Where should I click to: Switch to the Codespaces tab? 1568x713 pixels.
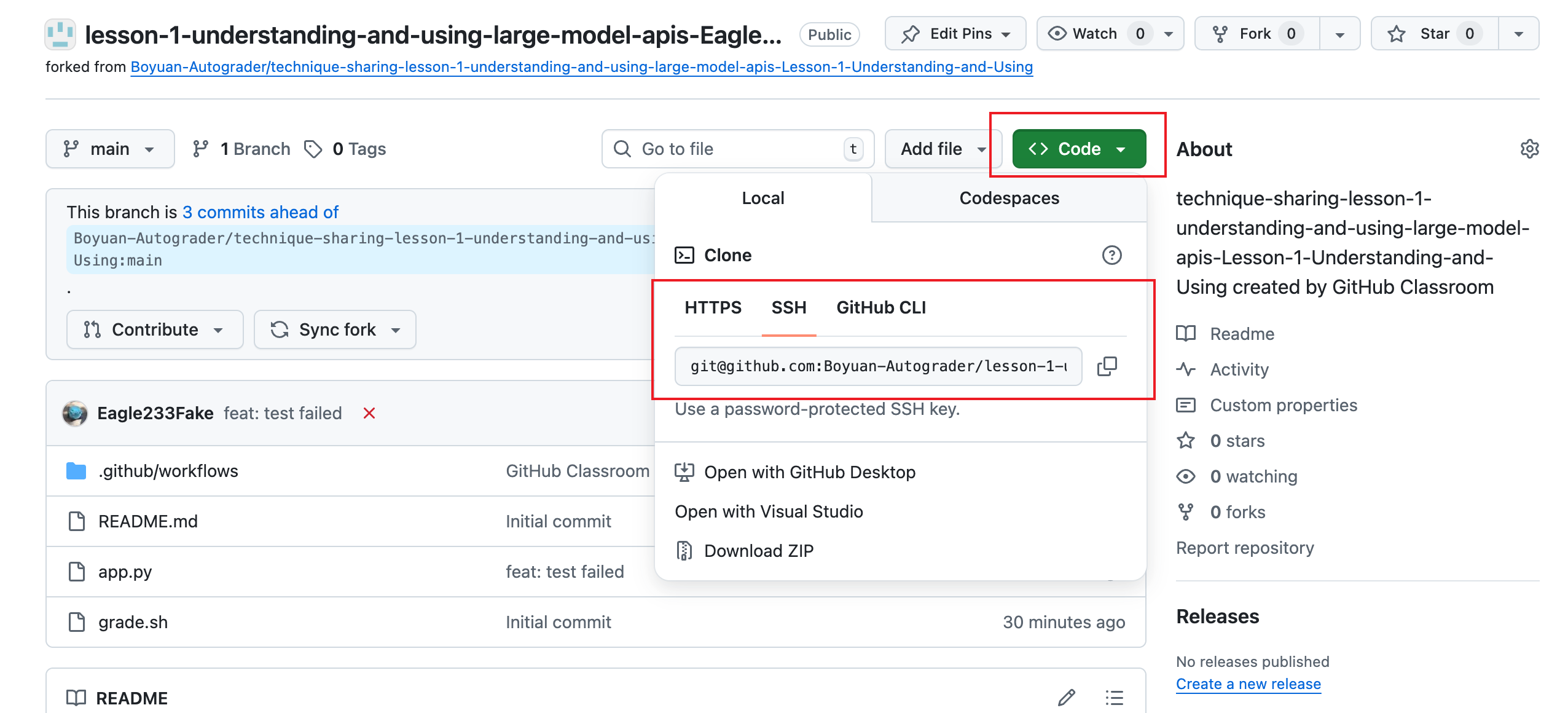(1009, 198)
